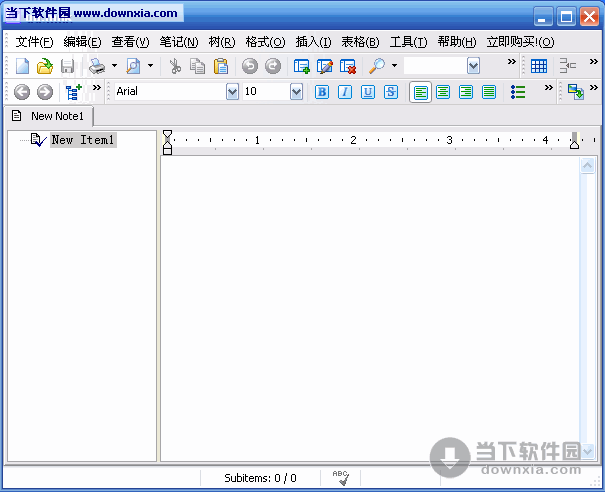Edit note properties with pencil icon
The image size is (605, 492).
[324, 66]
